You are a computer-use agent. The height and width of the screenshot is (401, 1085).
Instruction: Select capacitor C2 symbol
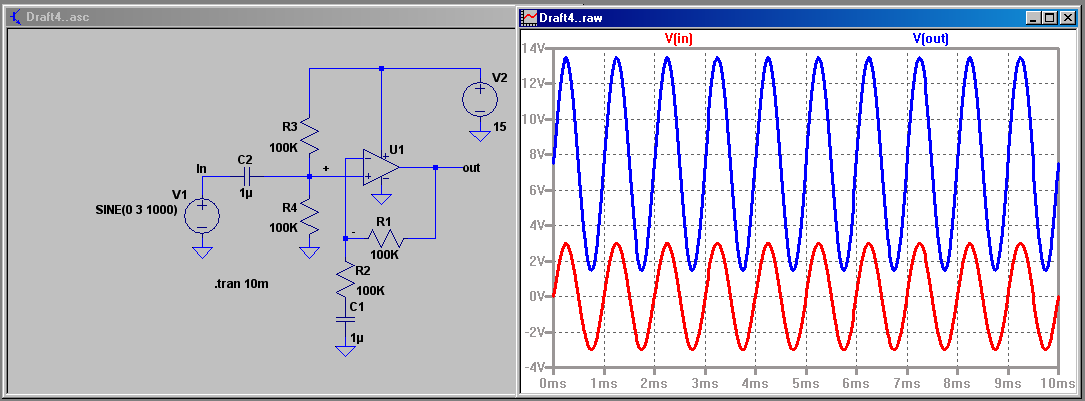pos(247,176)
